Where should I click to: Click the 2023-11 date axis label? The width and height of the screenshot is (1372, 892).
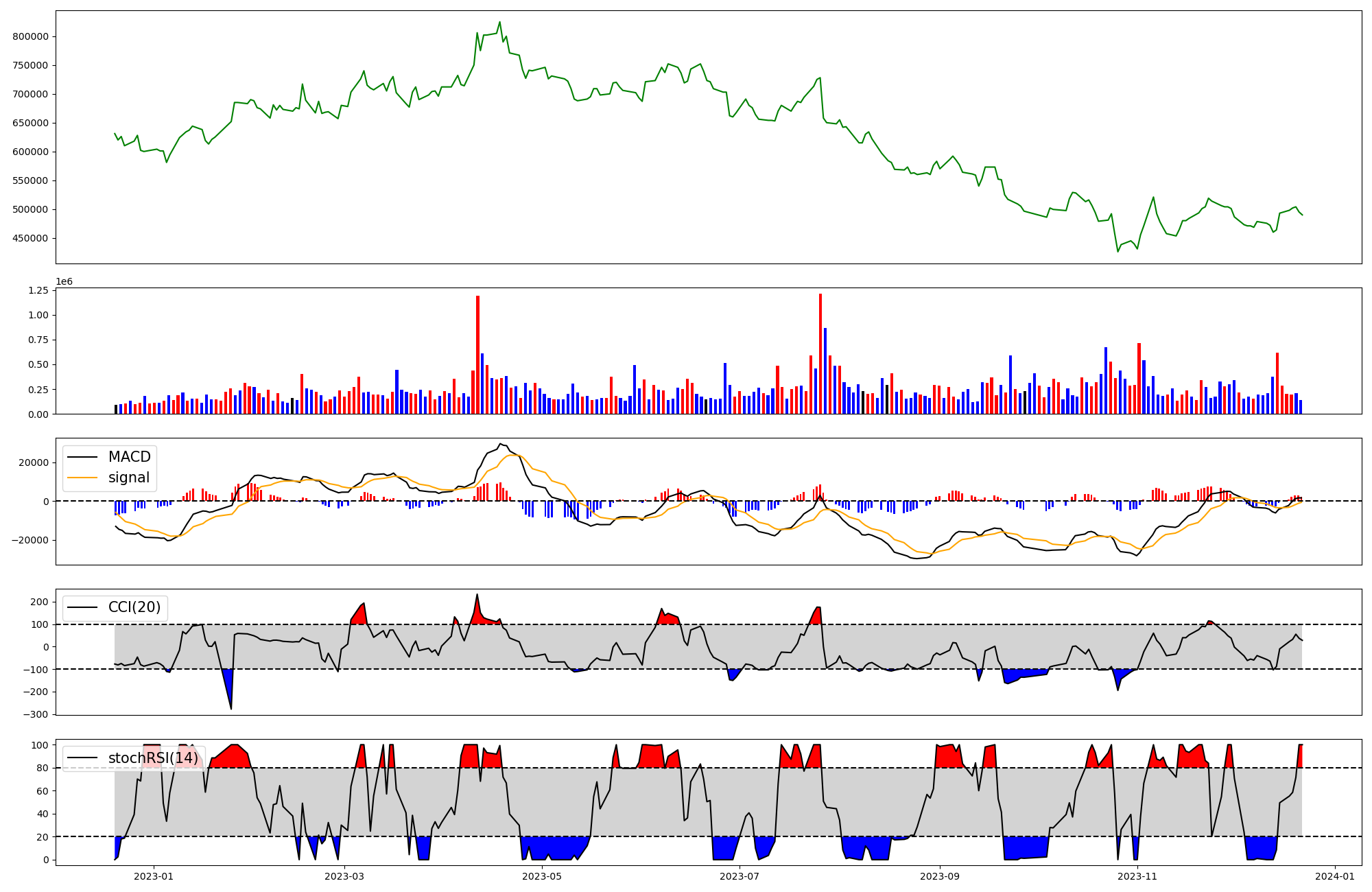[1137, 876]
